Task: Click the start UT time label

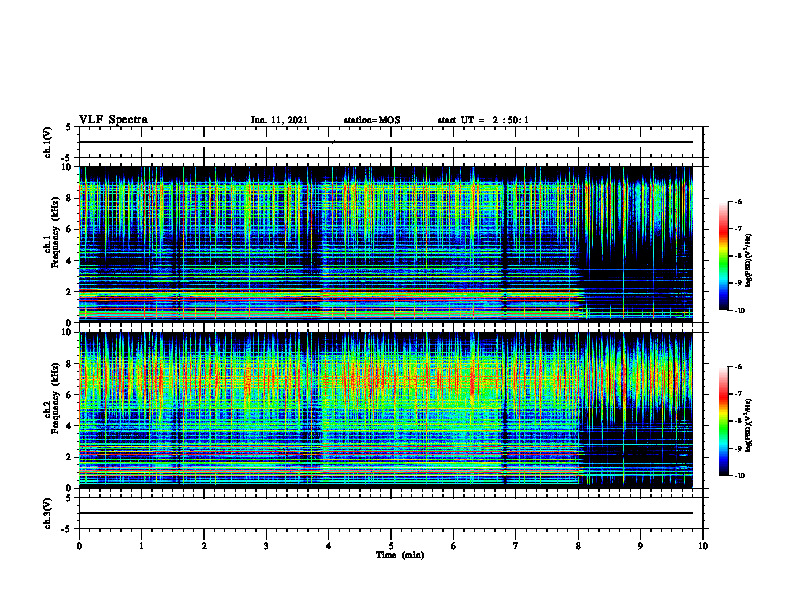Action: pyautogui.click(x=483, y=120)
